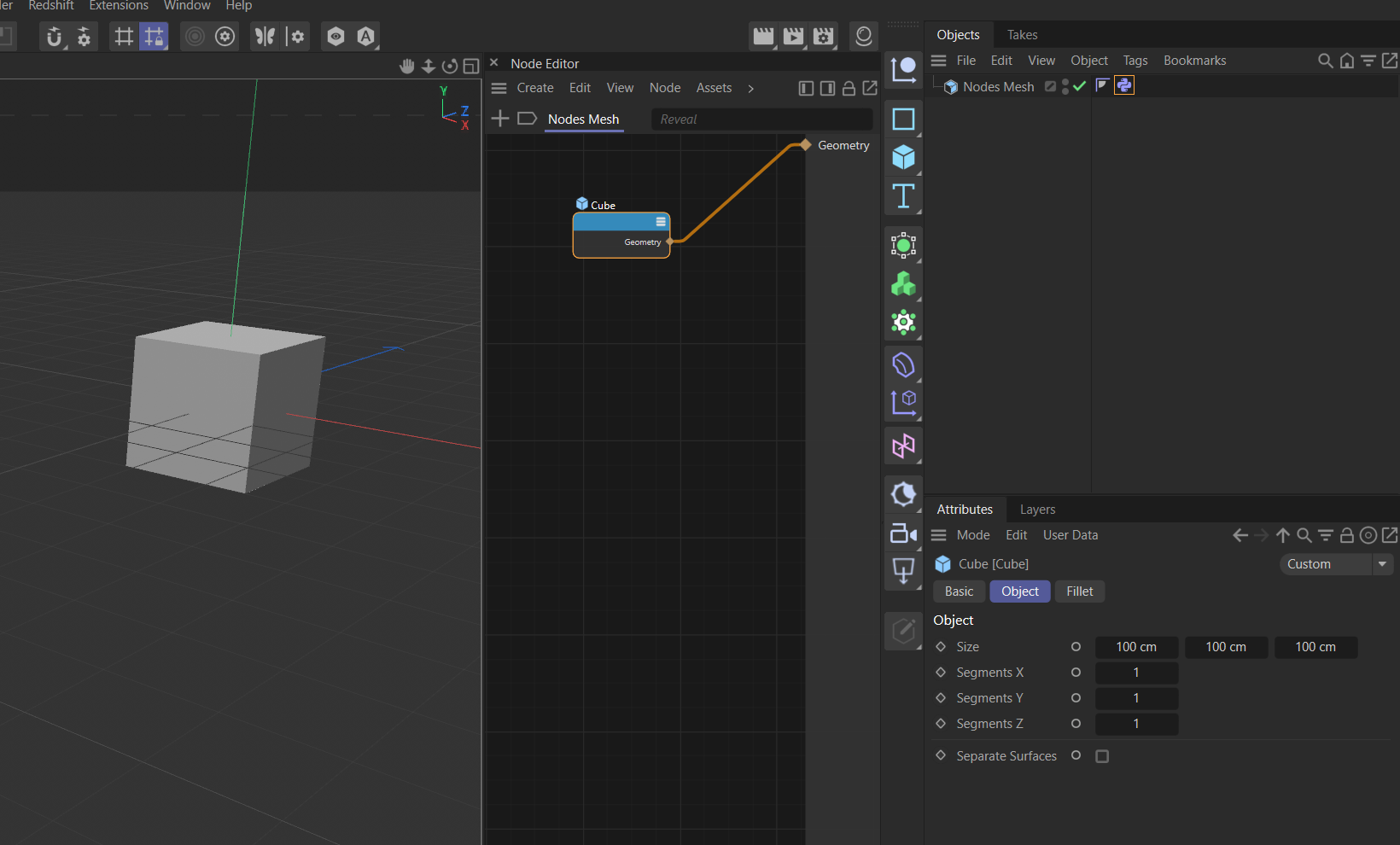Toggle the Node Editor lock icon
The height and width of the screenshot is (845, 1400).
[849, 88]
